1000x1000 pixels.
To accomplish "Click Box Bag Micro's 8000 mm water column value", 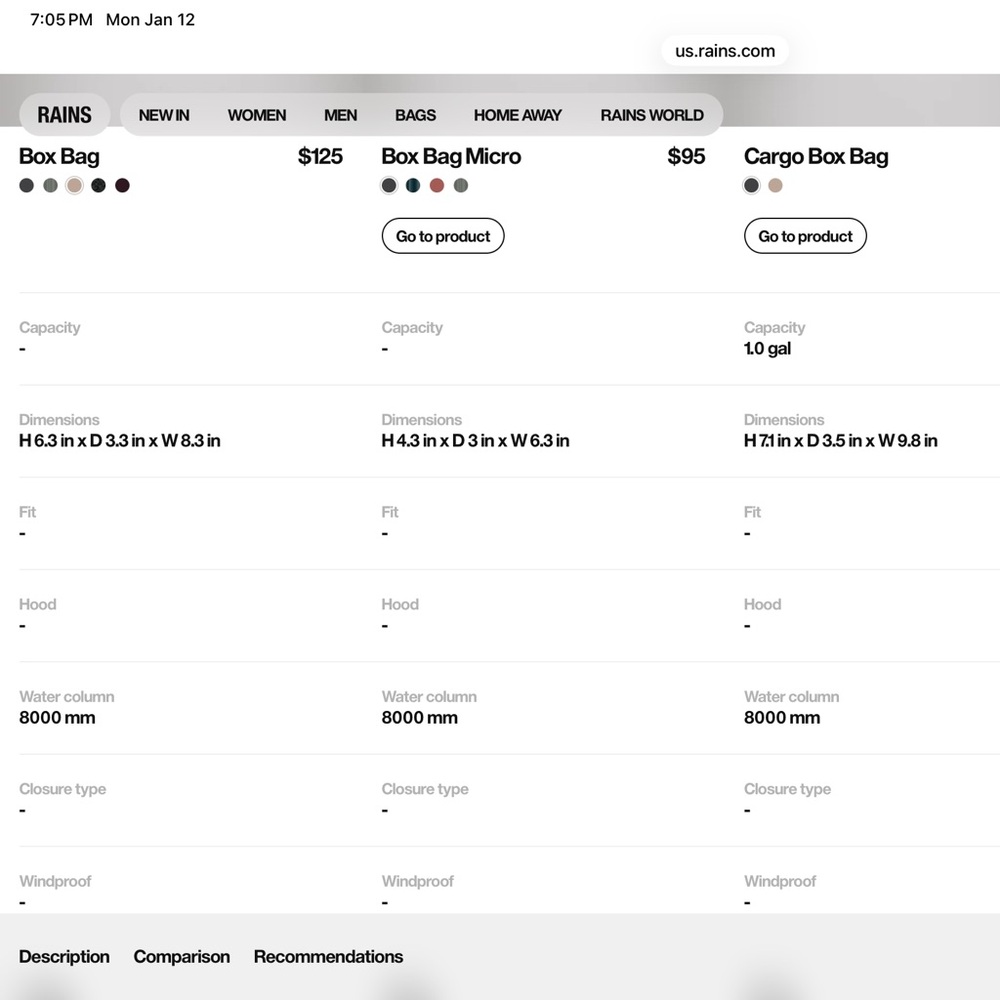I will pyautogui.click(x=420, y=718).
